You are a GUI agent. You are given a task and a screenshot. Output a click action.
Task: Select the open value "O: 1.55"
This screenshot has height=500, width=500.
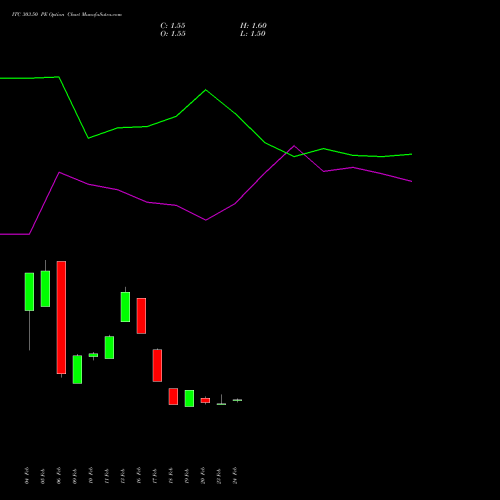coord(173,34)
